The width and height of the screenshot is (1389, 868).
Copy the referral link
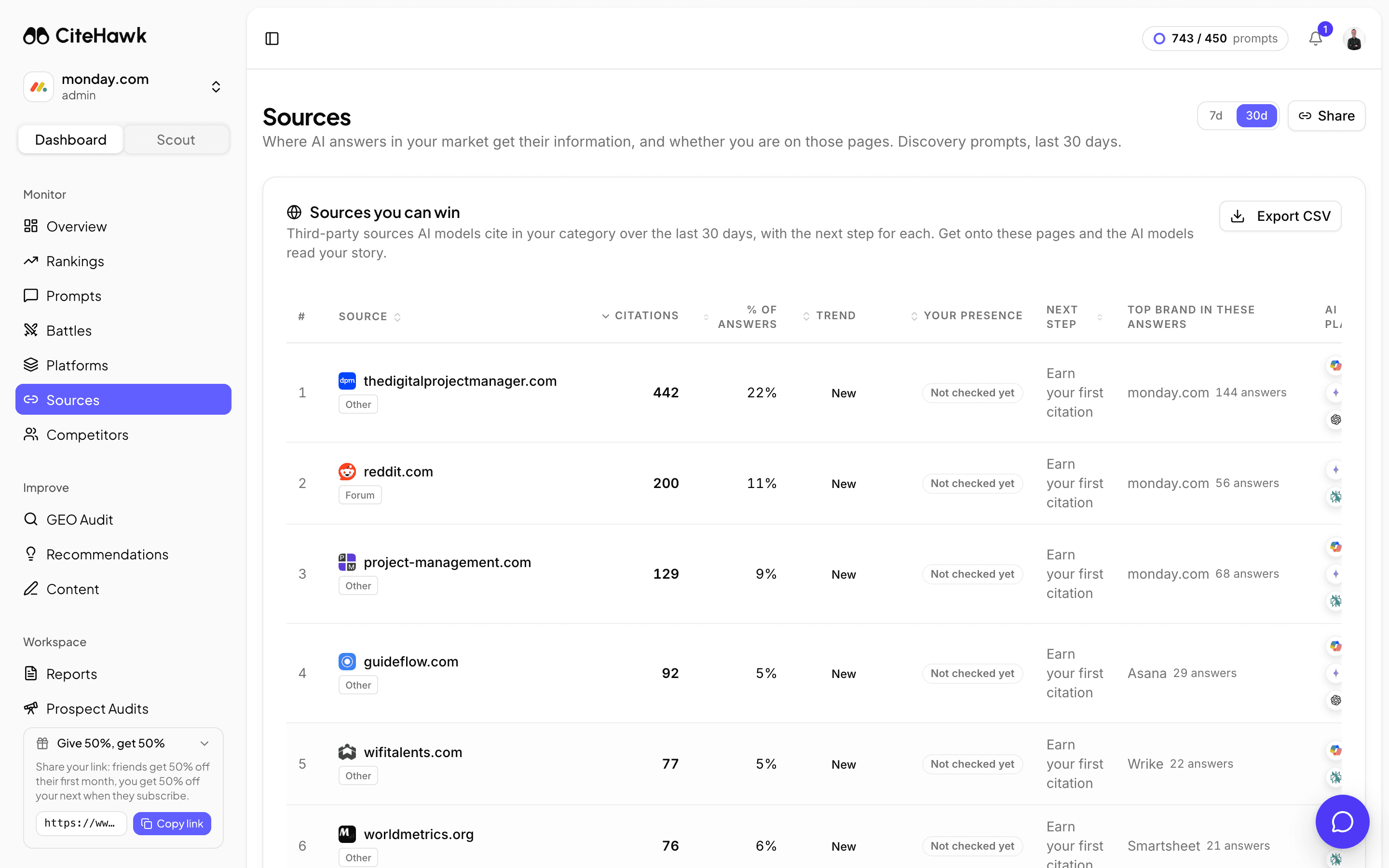pos(172,824)
